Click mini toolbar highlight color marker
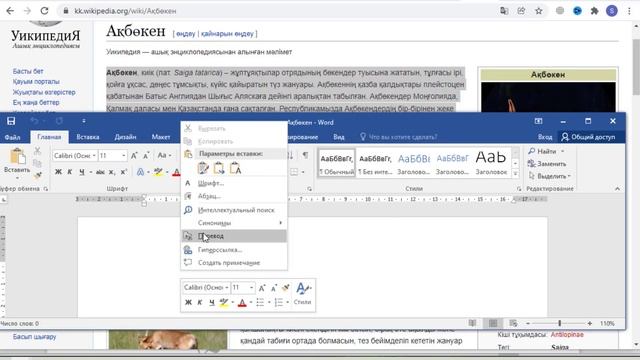Image resolution: width=640 pixels, height=360 pixels. point(224,302)
